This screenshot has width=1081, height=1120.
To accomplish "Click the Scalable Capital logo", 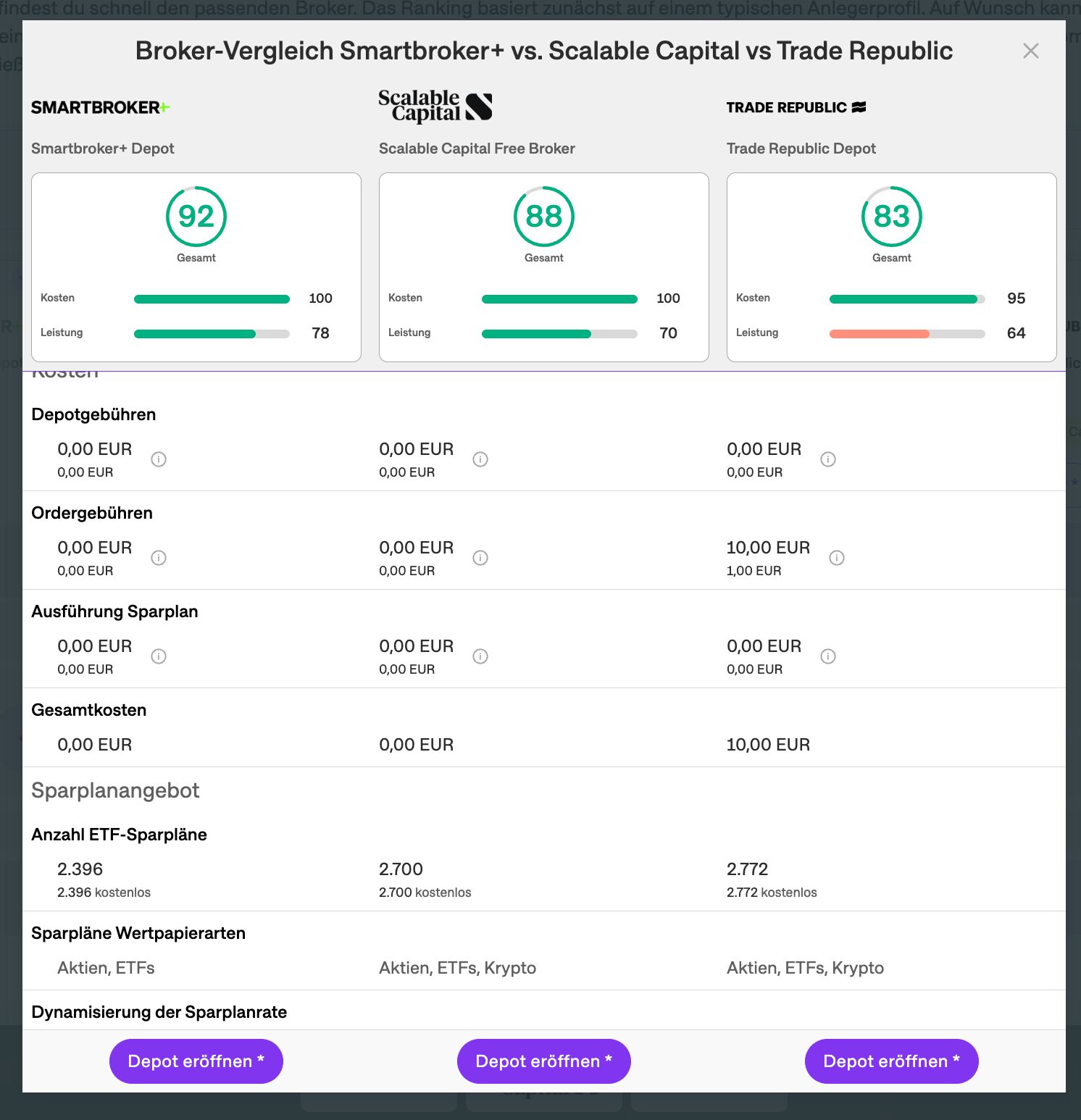I will coord(435,106).
